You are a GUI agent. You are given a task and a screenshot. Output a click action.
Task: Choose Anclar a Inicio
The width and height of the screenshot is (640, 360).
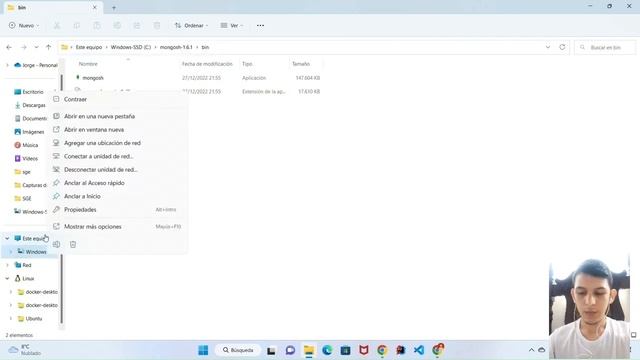(x=118, y=196)
